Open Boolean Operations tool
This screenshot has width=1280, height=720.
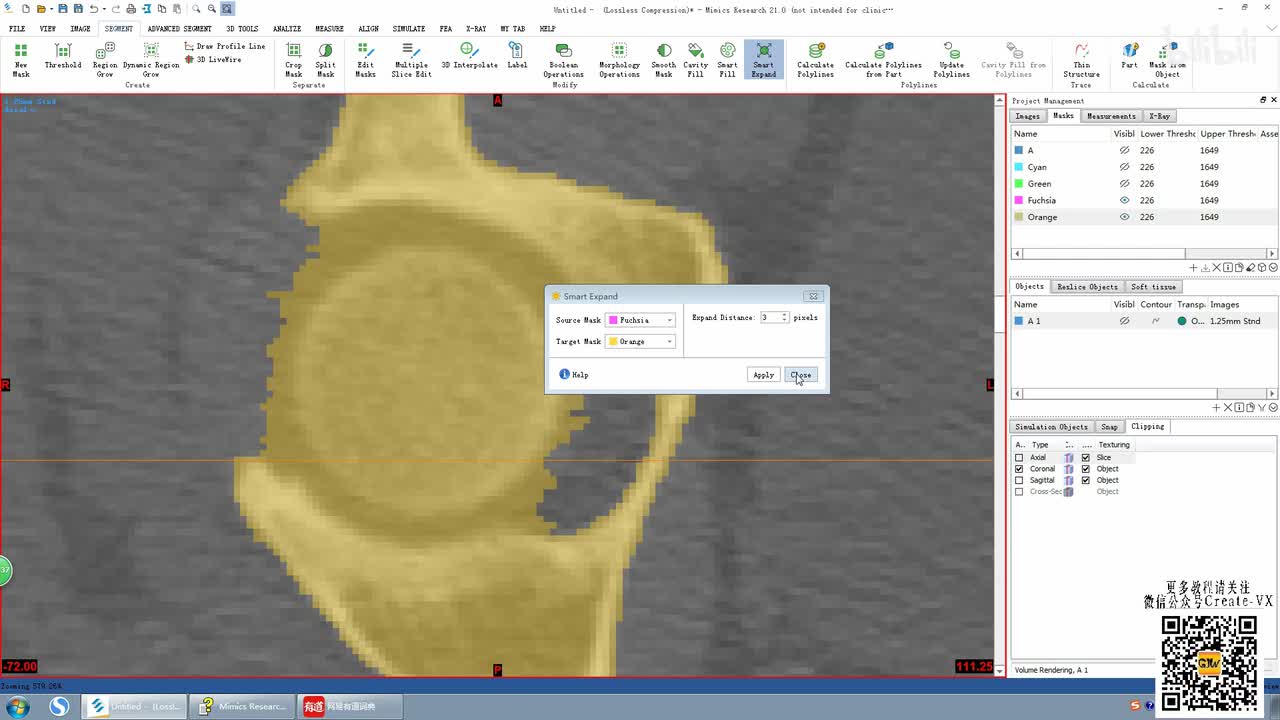[563, 60]
